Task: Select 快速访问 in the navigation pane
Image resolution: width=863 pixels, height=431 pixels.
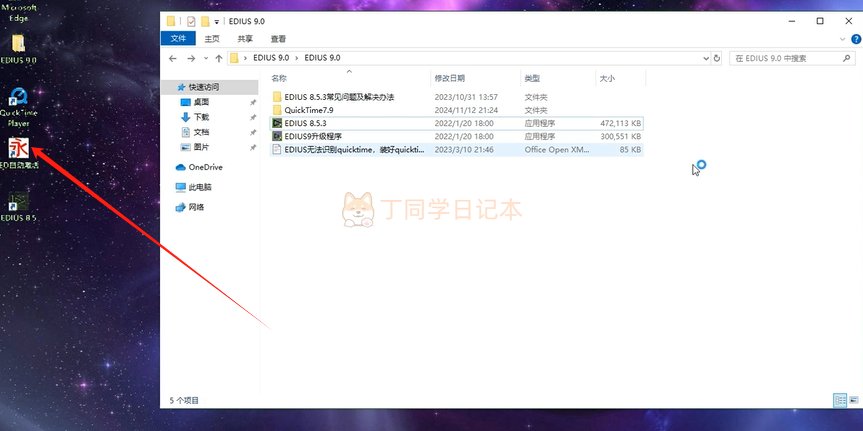Action: coord(210,87)
